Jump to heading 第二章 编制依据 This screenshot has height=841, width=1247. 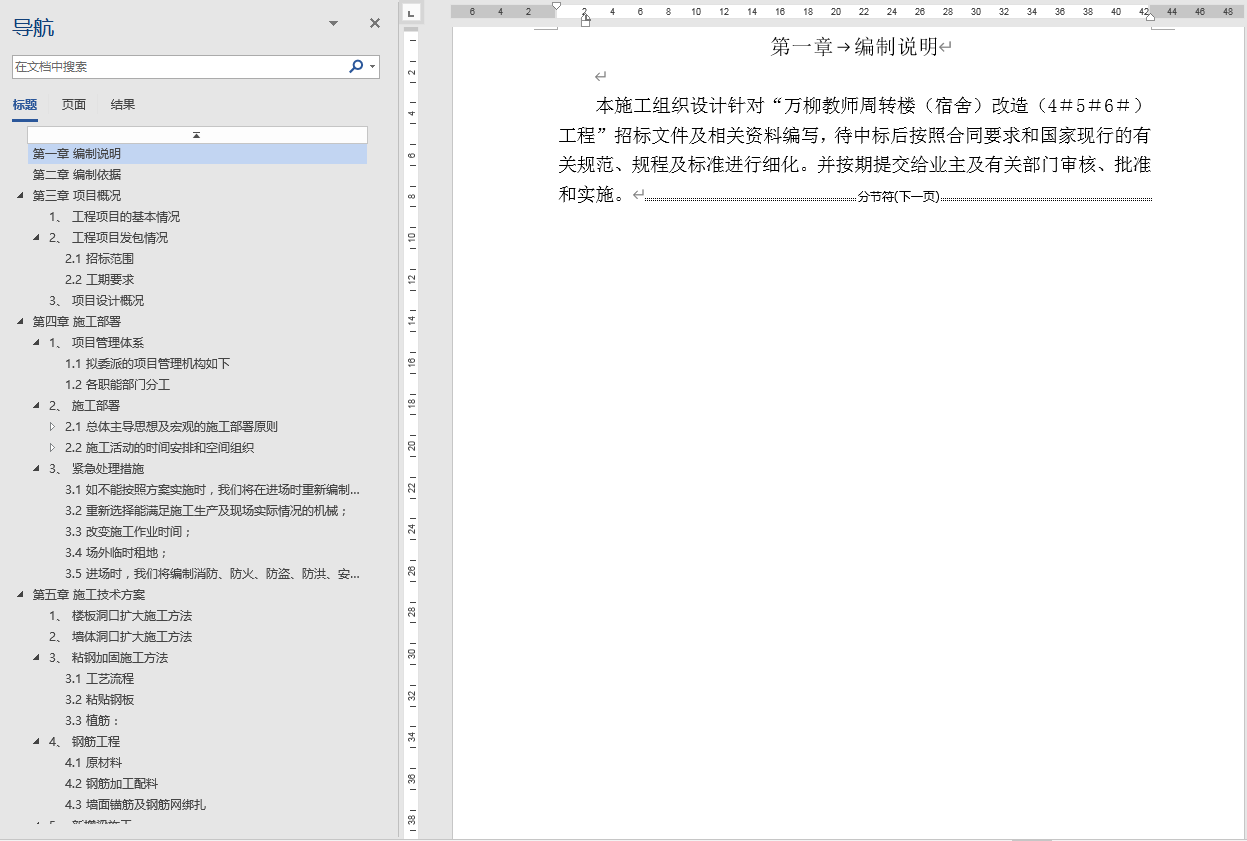(80, 174)
